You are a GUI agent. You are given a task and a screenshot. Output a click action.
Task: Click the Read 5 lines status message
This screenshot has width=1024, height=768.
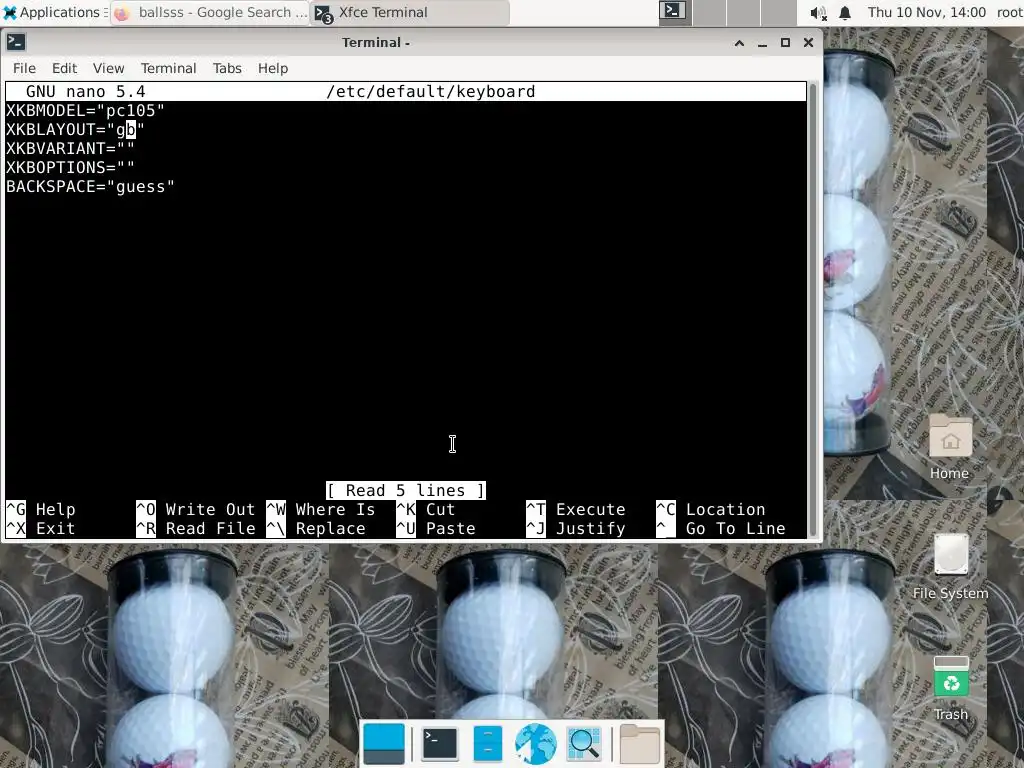pos(406,490)
